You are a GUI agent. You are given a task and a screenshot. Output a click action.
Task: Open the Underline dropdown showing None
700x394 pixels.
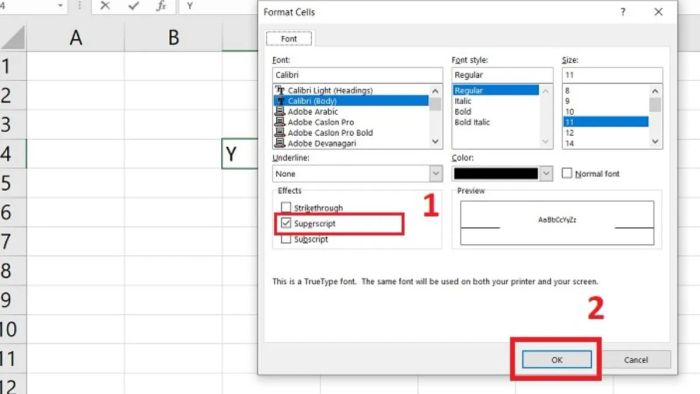point(357,174)
